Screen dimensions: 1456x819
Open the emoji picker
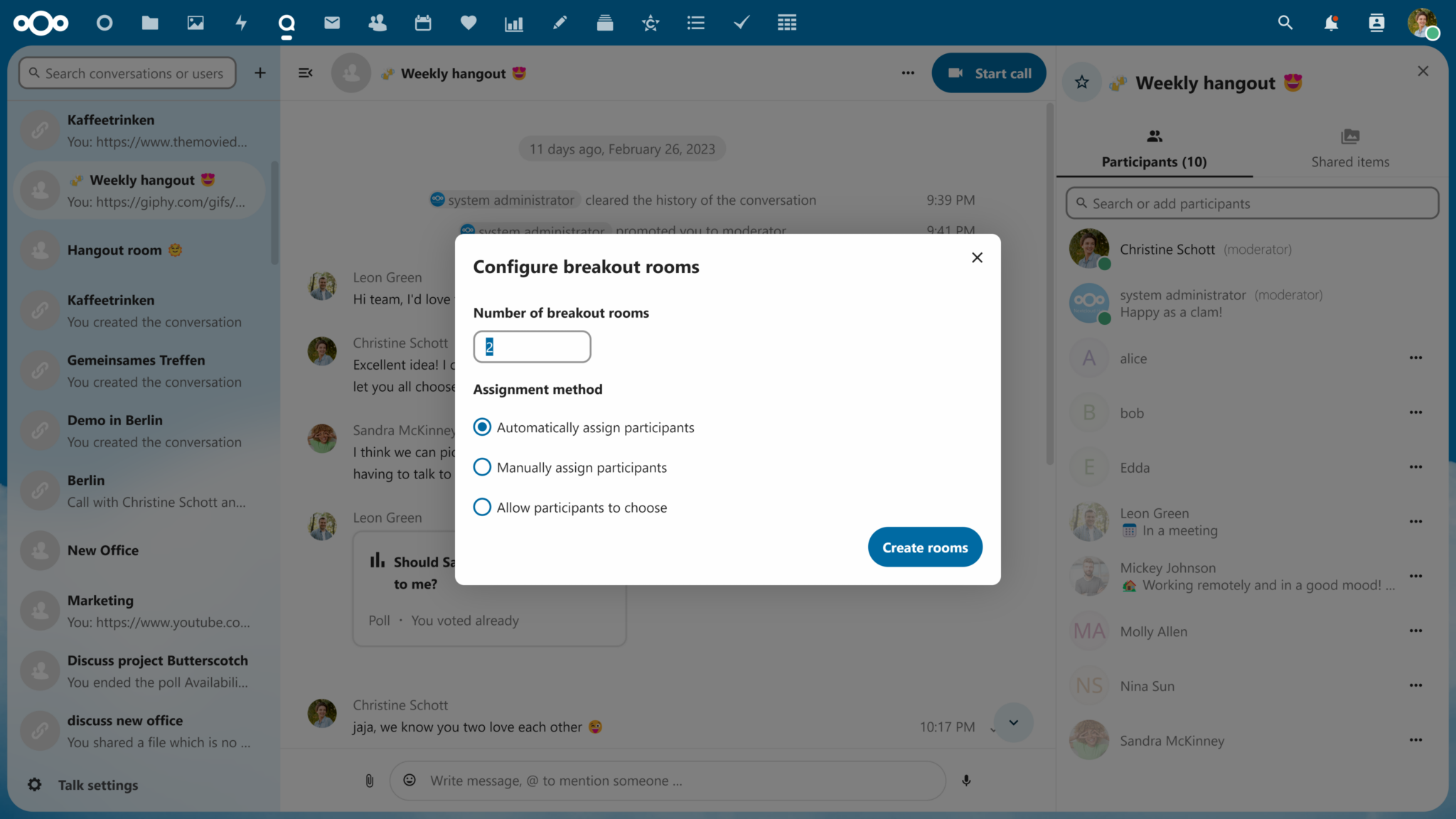pos(410,780)
